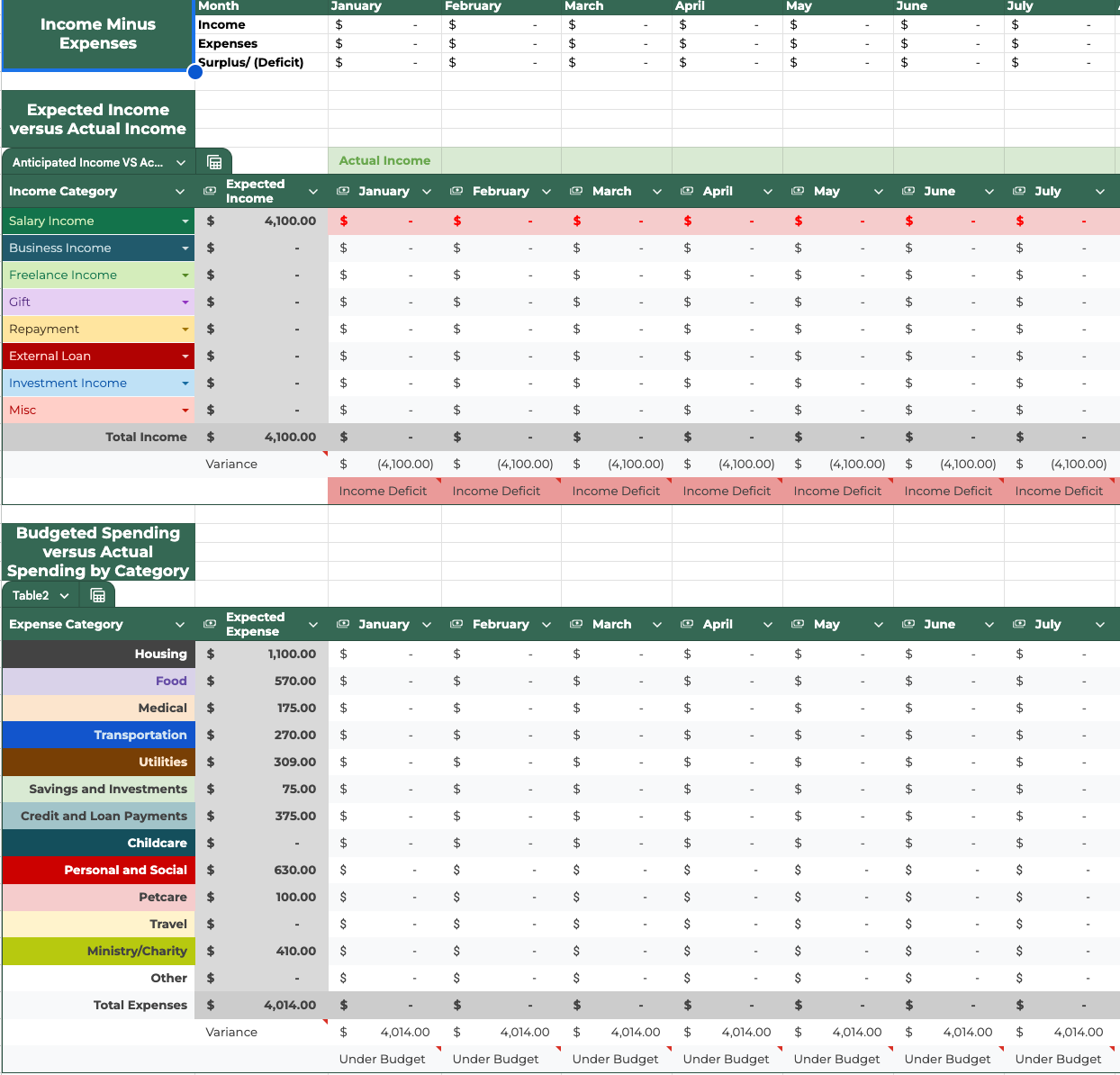The width and height of the screenshot is (1120, 1075).
Task: Open June column menu in expense table
Action: pos(989,625)
